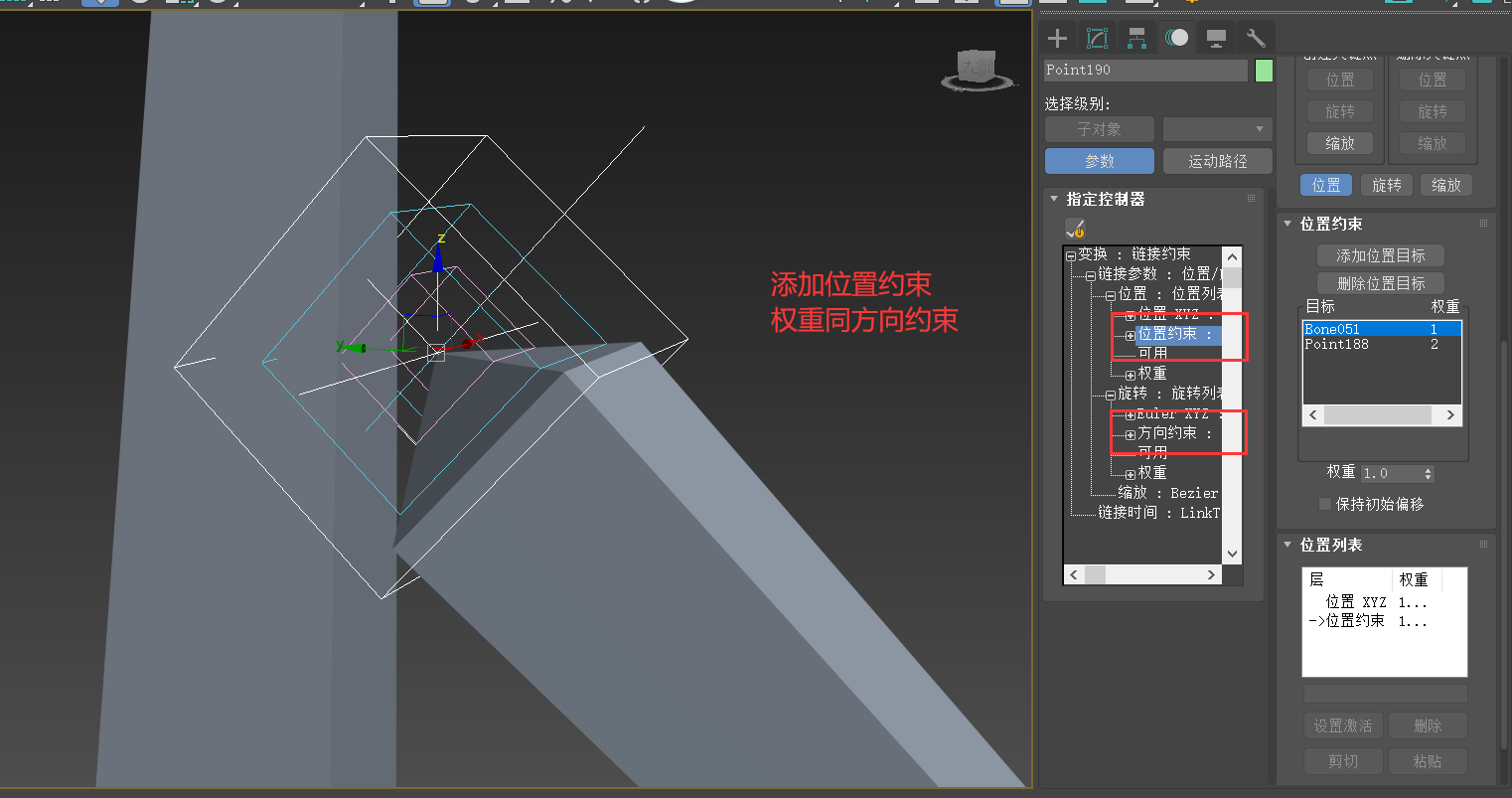Image resolution: width=1512 pixels, height=798 pixels.
Task: Select the 参数 button
Action: click(1099, 161)
